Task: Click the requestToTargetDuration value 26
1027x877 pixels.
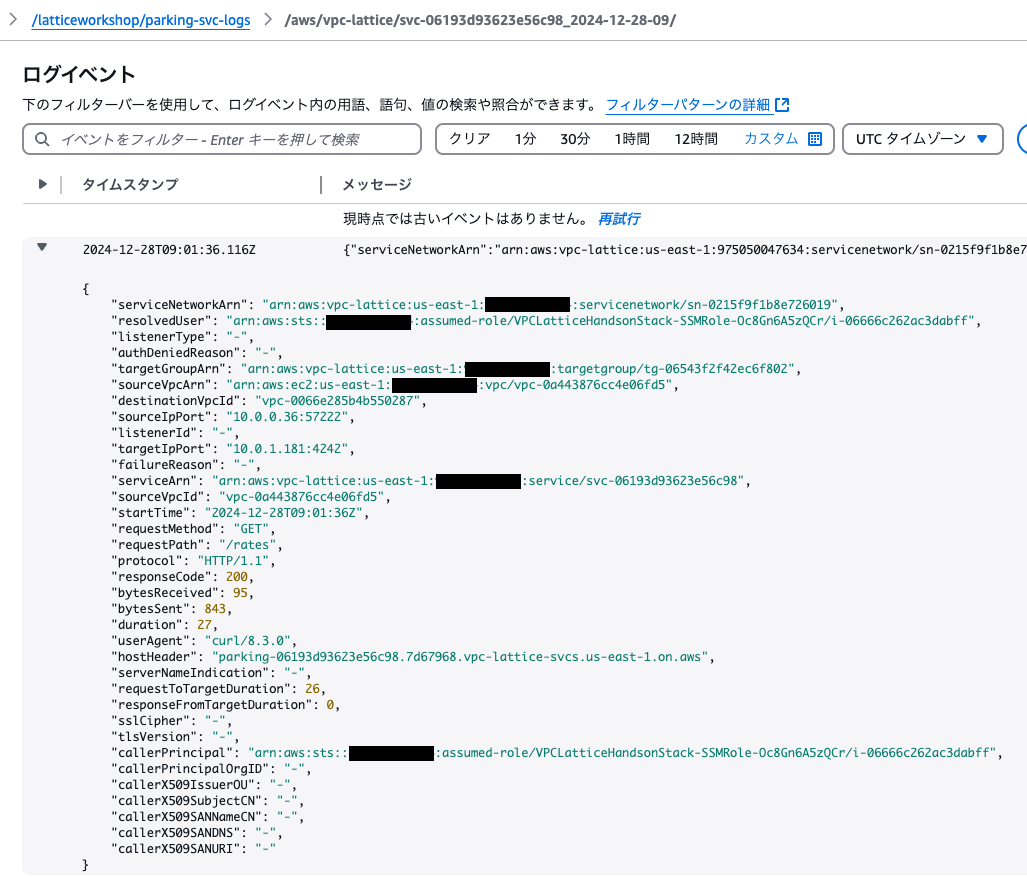Action: 312,689
